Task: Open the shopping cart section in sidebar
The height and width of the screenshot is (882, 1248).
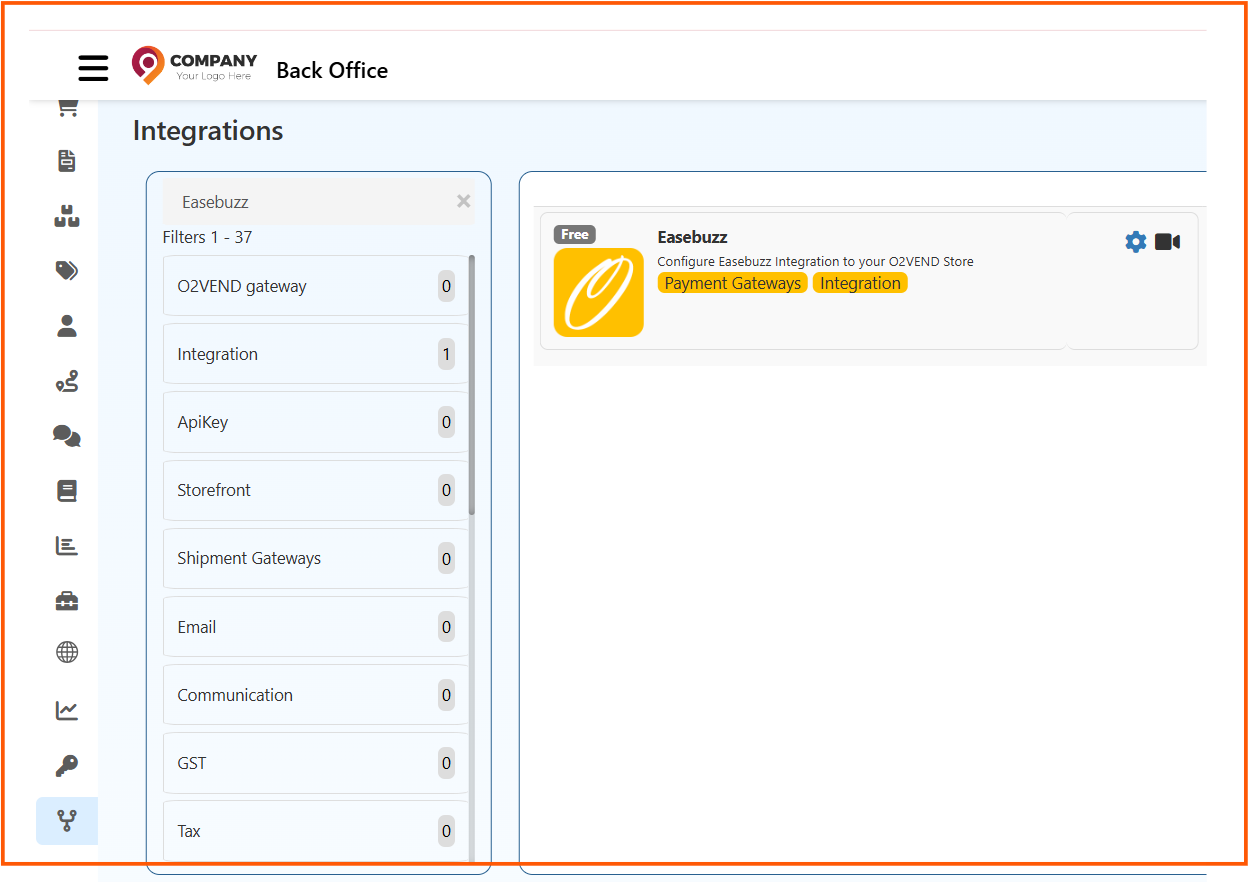Action: point(66,107)
